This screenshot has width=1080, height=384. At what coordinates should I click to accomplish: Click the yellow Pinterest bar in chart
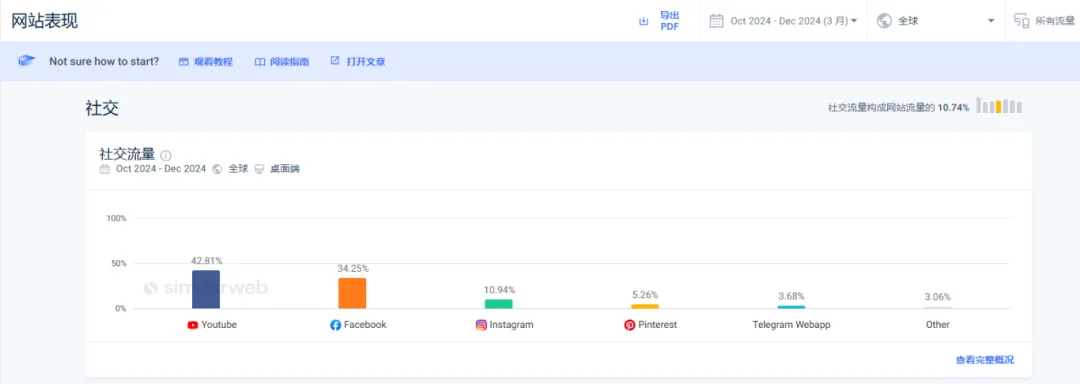click(x=645, y=306)
